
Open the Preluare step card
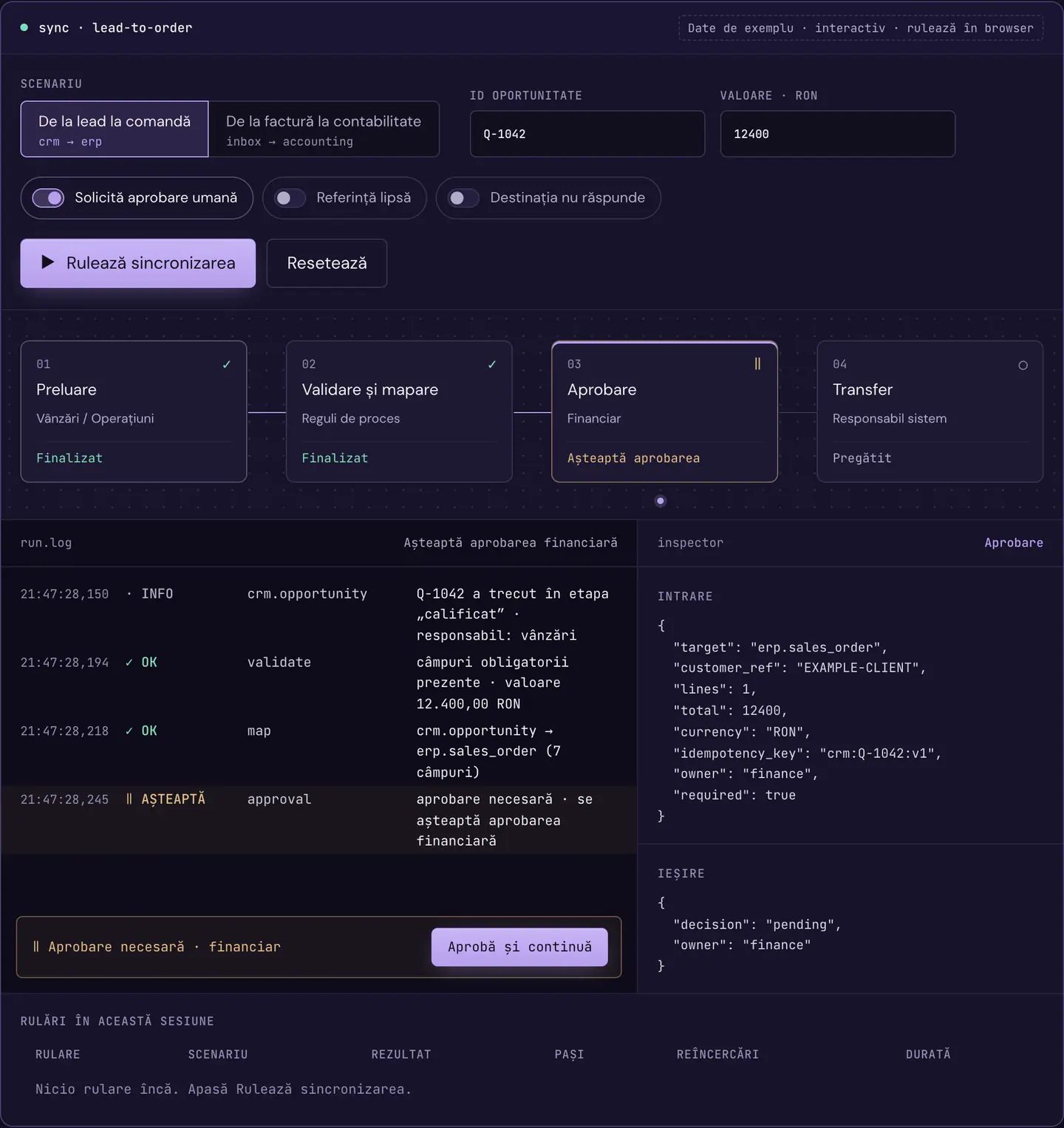tap(134, 411)
